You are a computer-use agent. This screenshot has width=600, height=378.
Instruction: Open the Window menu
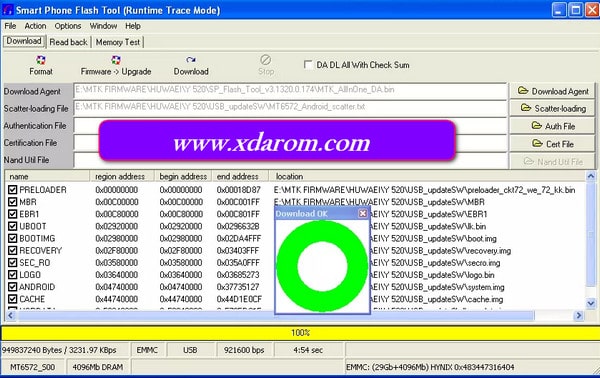click(x=103, y=26)
